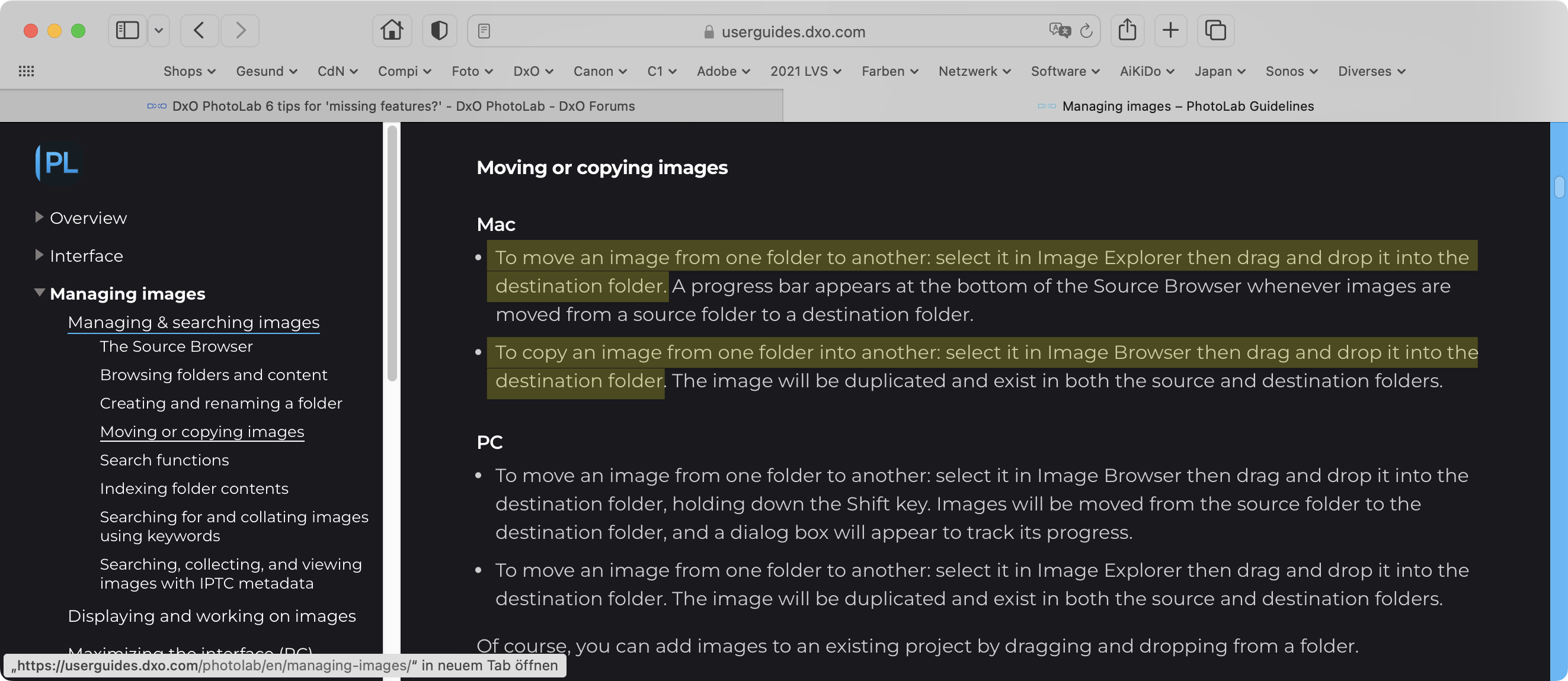
Task: Expand the Overview tree section
Action: (x=39, y=217)
